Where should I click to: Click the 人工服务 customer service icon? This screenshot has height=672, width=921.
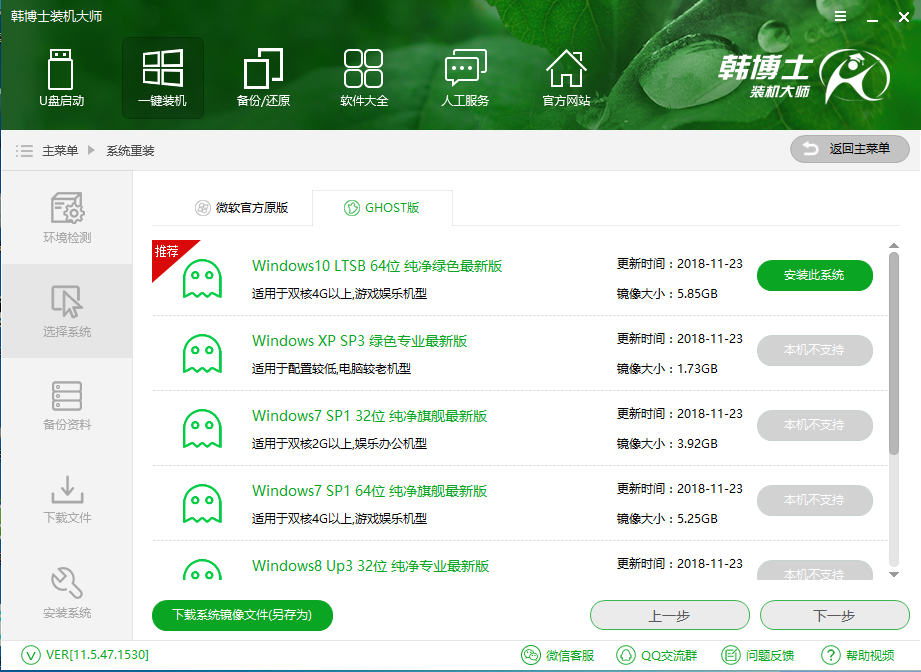pos(465,77)
